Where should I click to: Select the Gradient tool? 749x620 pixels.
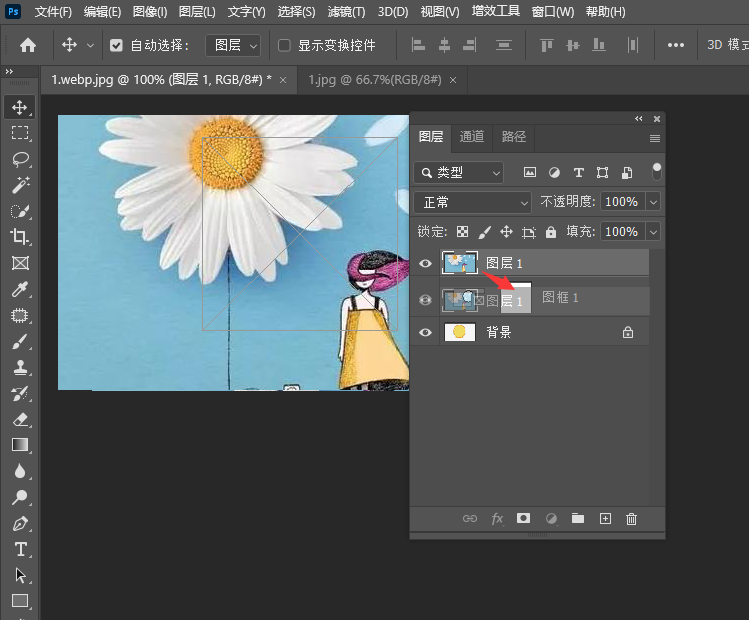[x=20, y=445]
